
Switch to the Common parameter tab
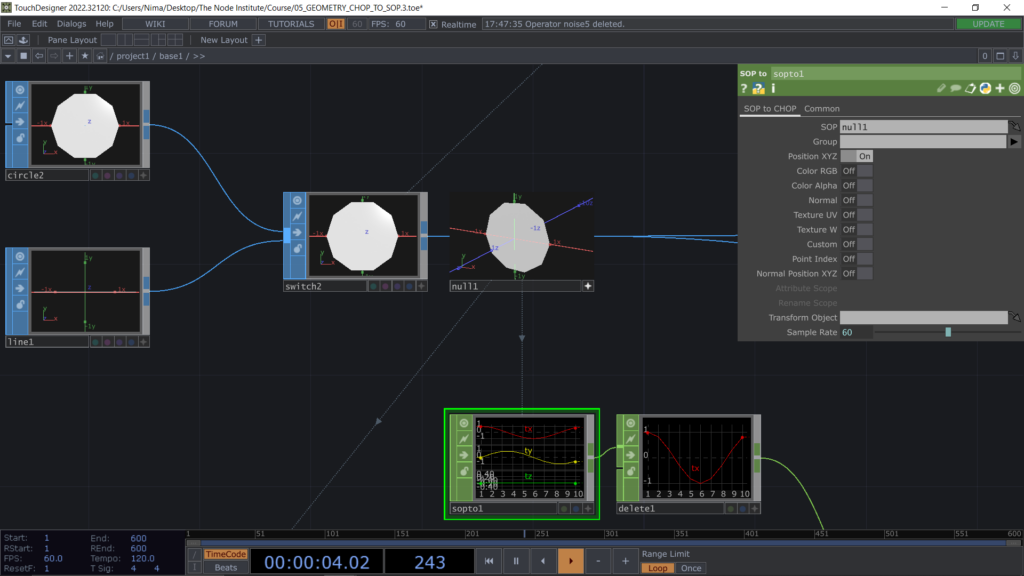click(822, 108)
